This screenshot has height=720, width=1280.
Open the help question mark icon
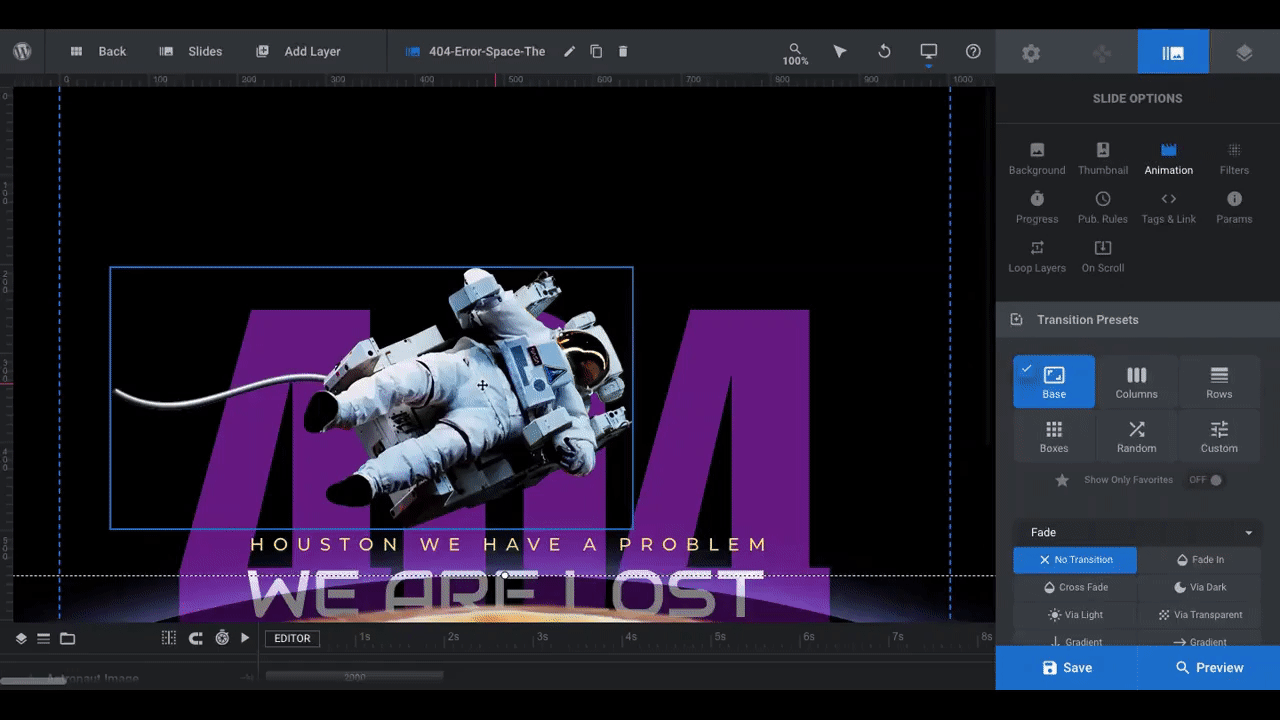(973, 51)
